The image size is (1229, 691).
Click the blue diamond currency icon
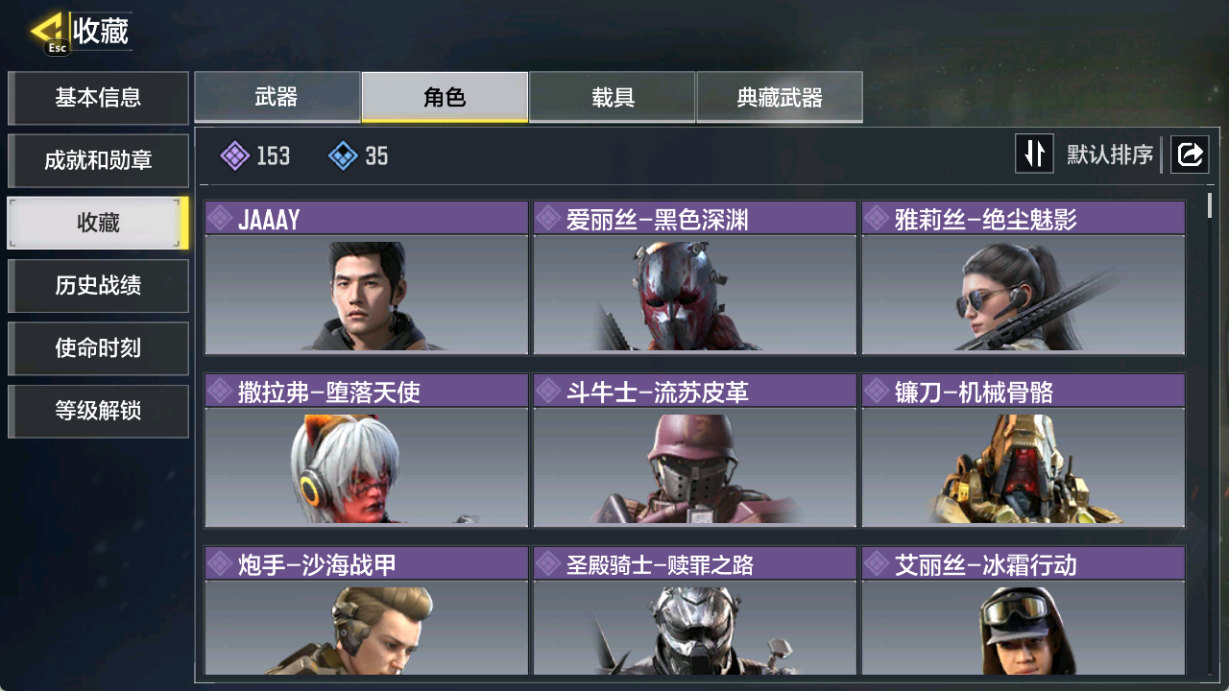(x=343, y=156)
